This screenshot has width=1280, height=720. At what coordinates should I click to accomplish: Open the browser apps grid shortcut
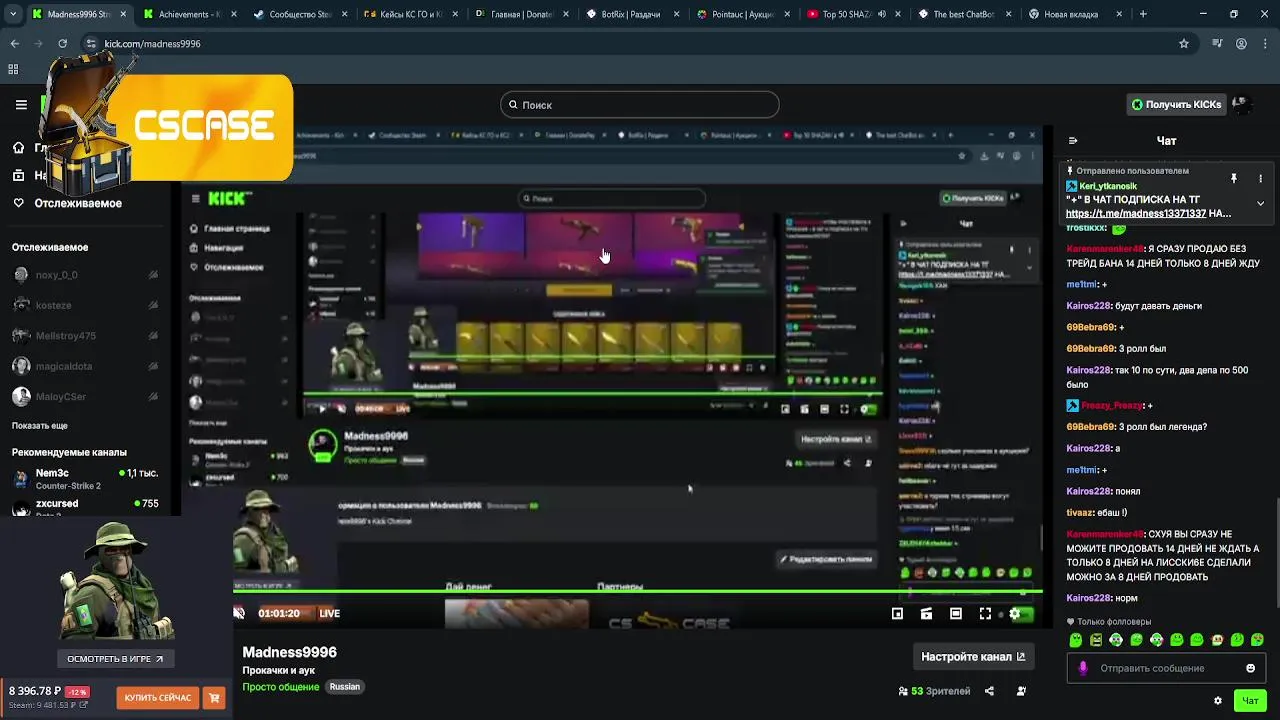click(x=13, y=69)
